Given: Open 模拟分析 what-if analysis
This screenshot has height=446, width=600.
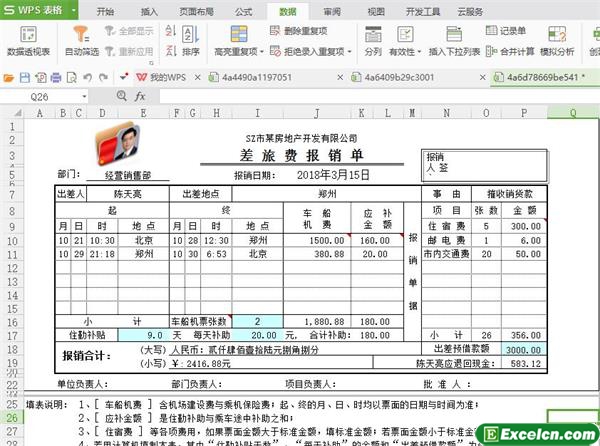Looking at the screenshot, I should tap(557, 41).
